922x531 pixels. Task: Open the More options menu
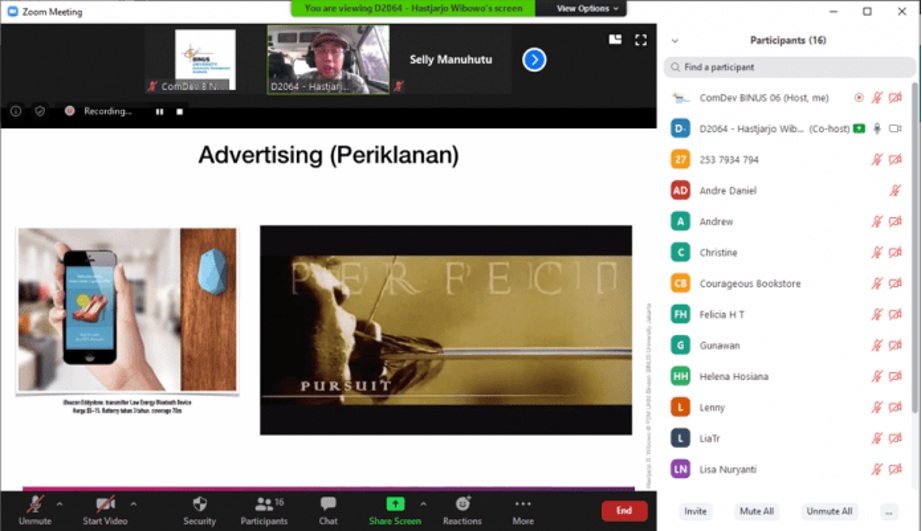click(523, 510)
